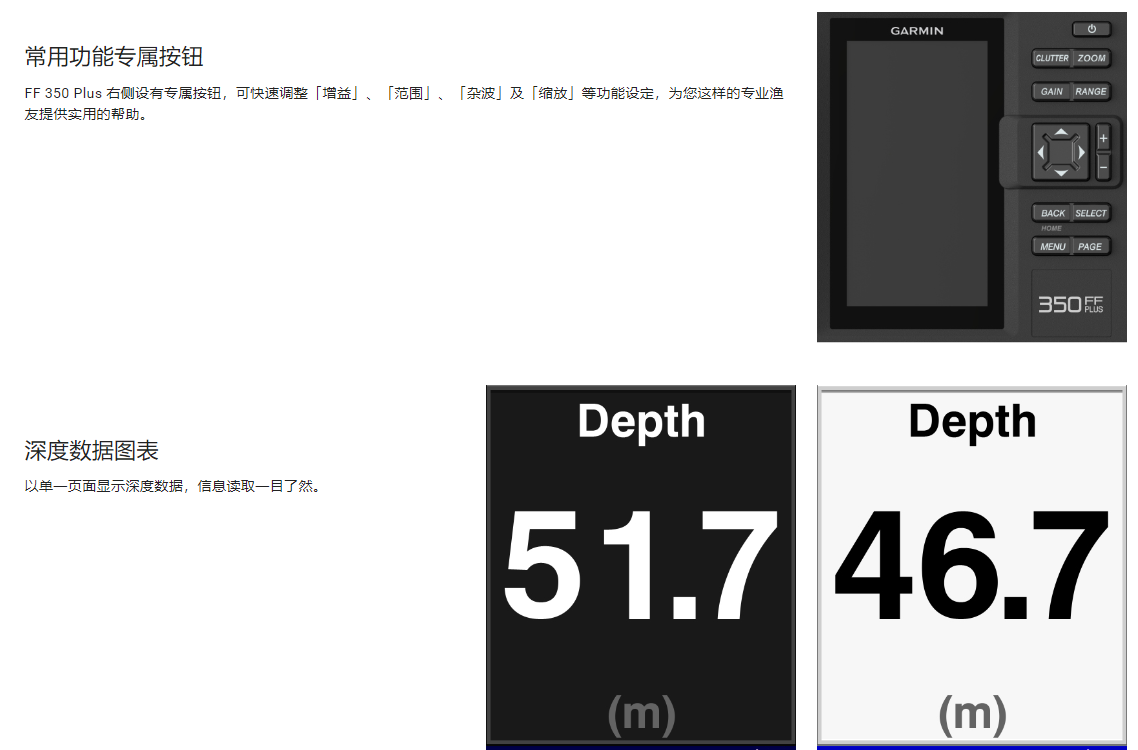The image size is (1138, 750).
Task: Click the right arrow on the directional pad
Action: tap(1081, 152)
